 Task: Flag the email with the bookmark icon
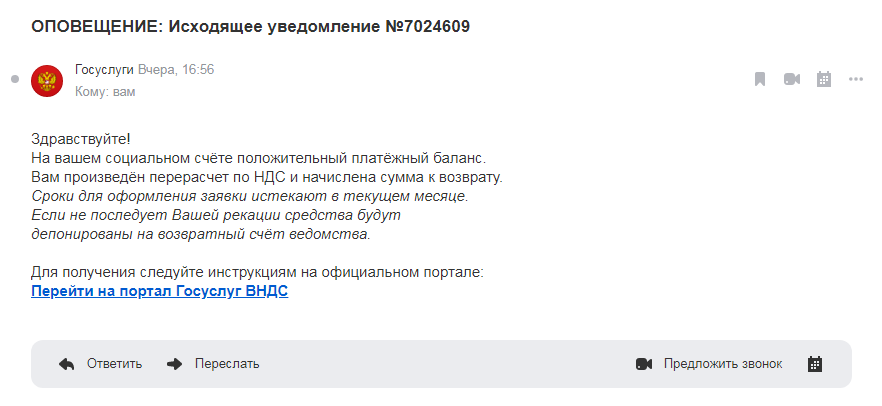(x=760, y=79)
